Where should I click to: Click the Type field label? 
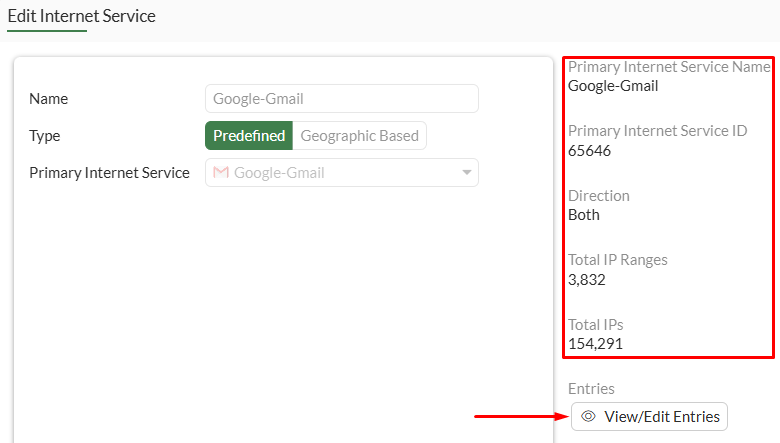pos(45,136)
